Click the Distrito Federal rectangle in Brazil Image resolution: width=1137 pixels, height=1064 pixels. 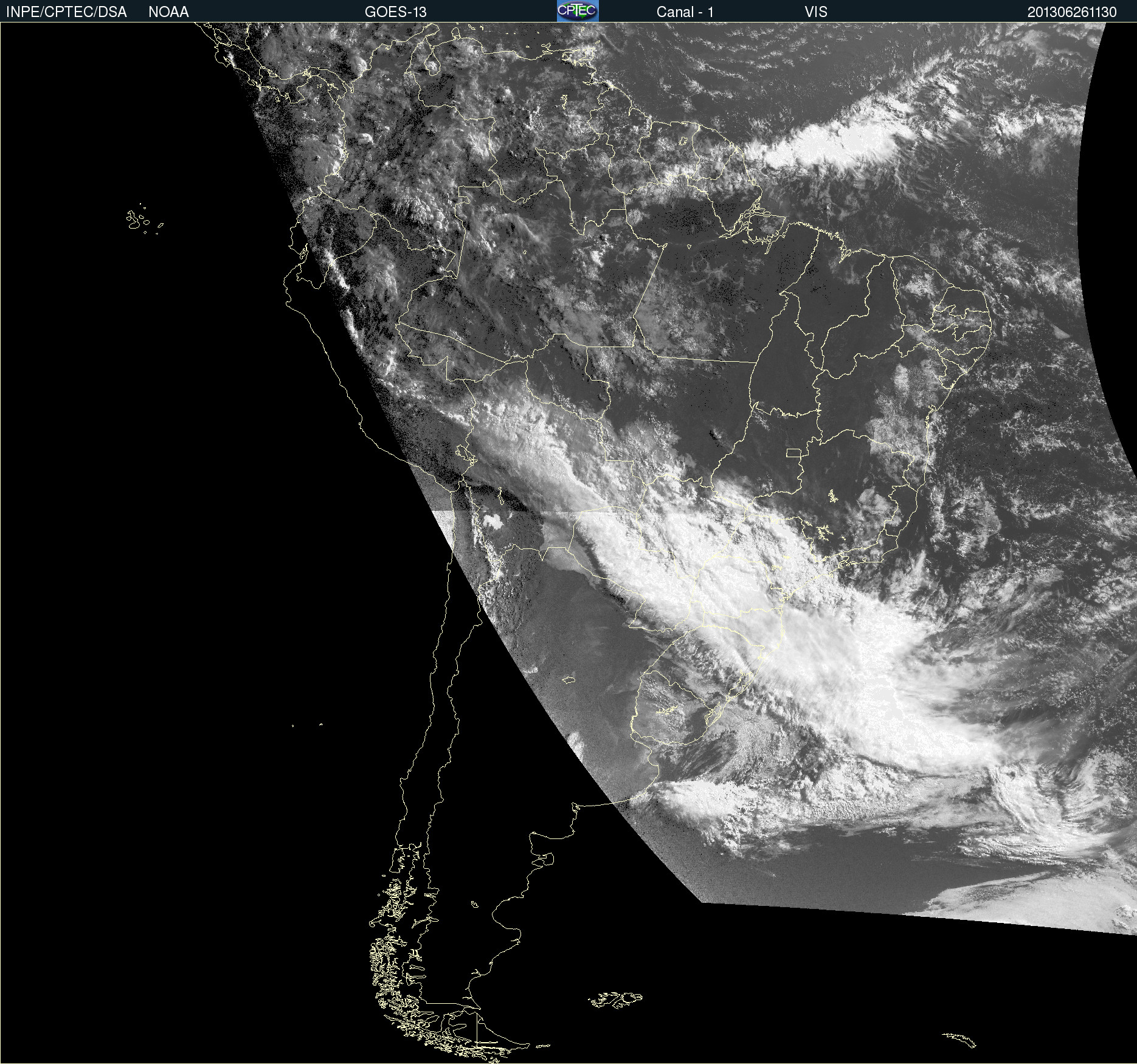pyautogui.click(x=793, y=453)
